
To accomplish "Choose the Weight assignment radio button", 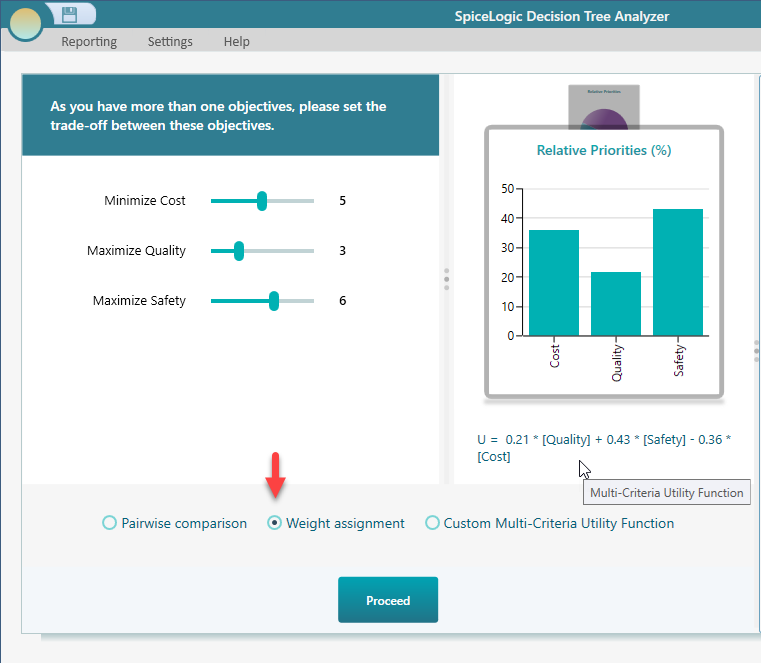I will [x=275, y=523].
